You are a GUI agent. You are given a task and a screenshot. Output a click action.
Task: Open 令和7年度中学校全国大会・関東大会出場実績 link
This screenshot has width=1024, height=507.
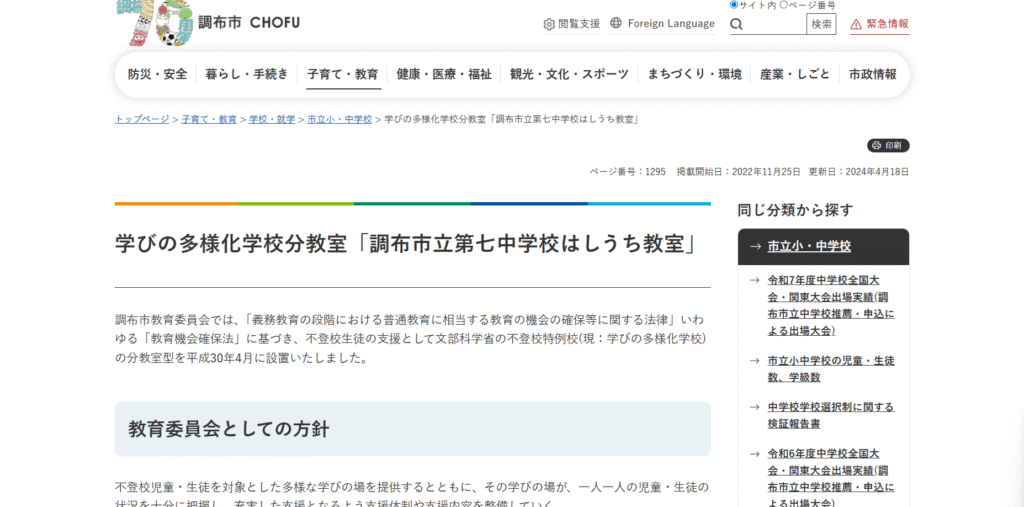coord(831,305)
